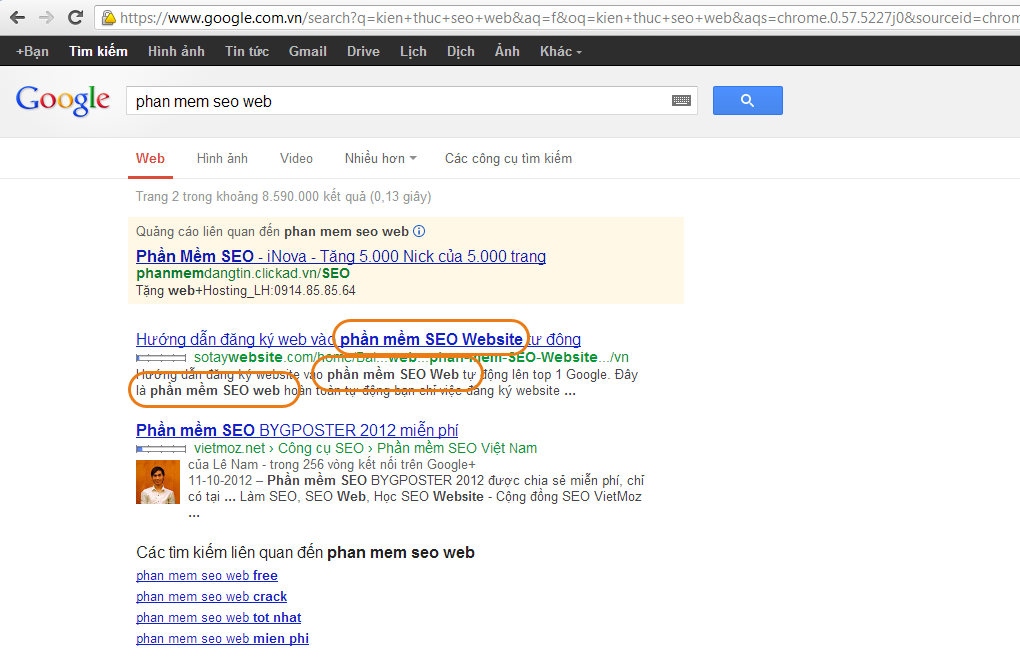Viewport: 1020px width, 664px height.
Task: Click the của Lê Nam author text
Action: point(223,464)
